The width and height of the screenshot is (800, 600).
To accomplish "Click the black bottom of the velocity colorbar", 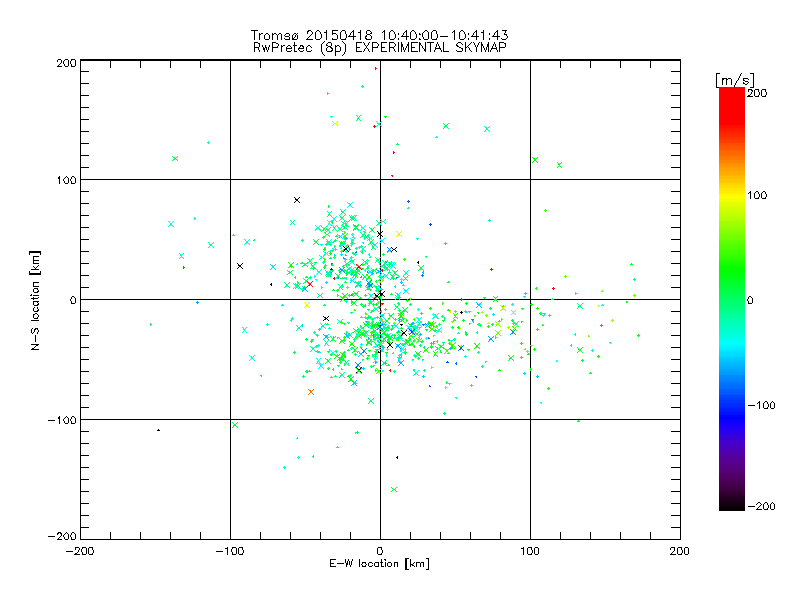I will 732,505.
